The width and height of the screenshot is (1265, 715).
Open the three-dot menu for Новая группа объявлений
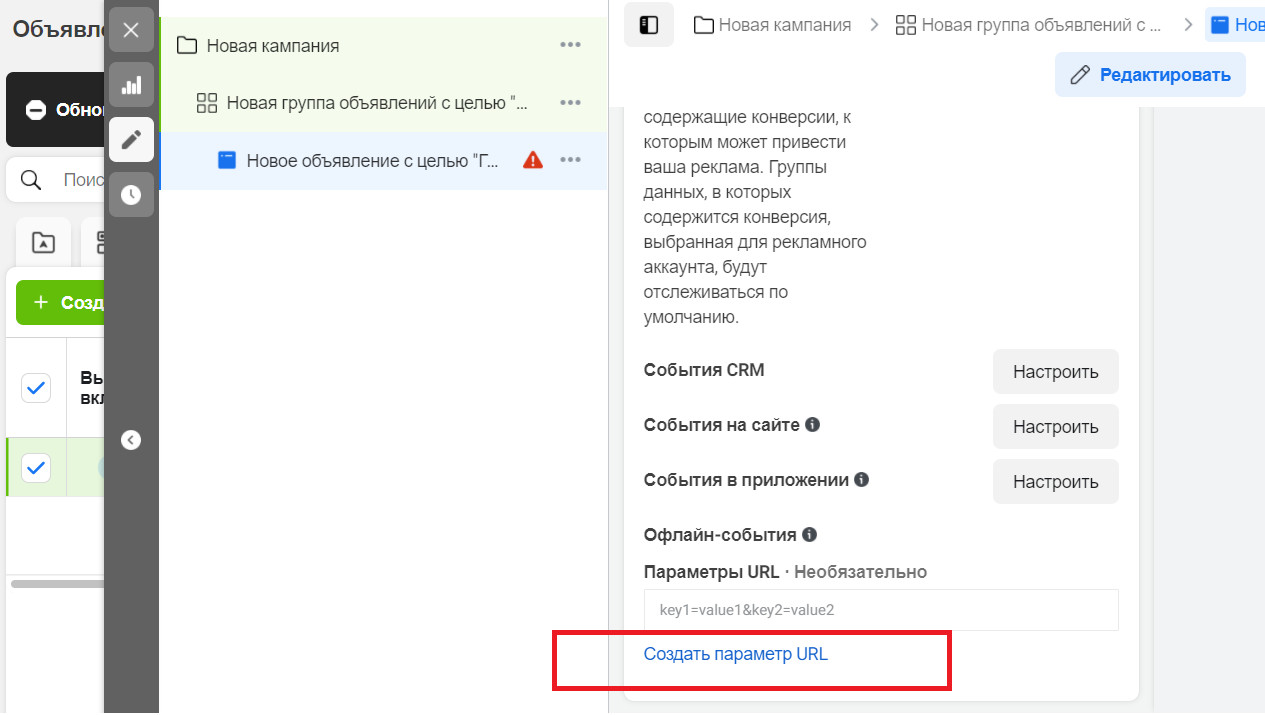[x=570, y=102]
